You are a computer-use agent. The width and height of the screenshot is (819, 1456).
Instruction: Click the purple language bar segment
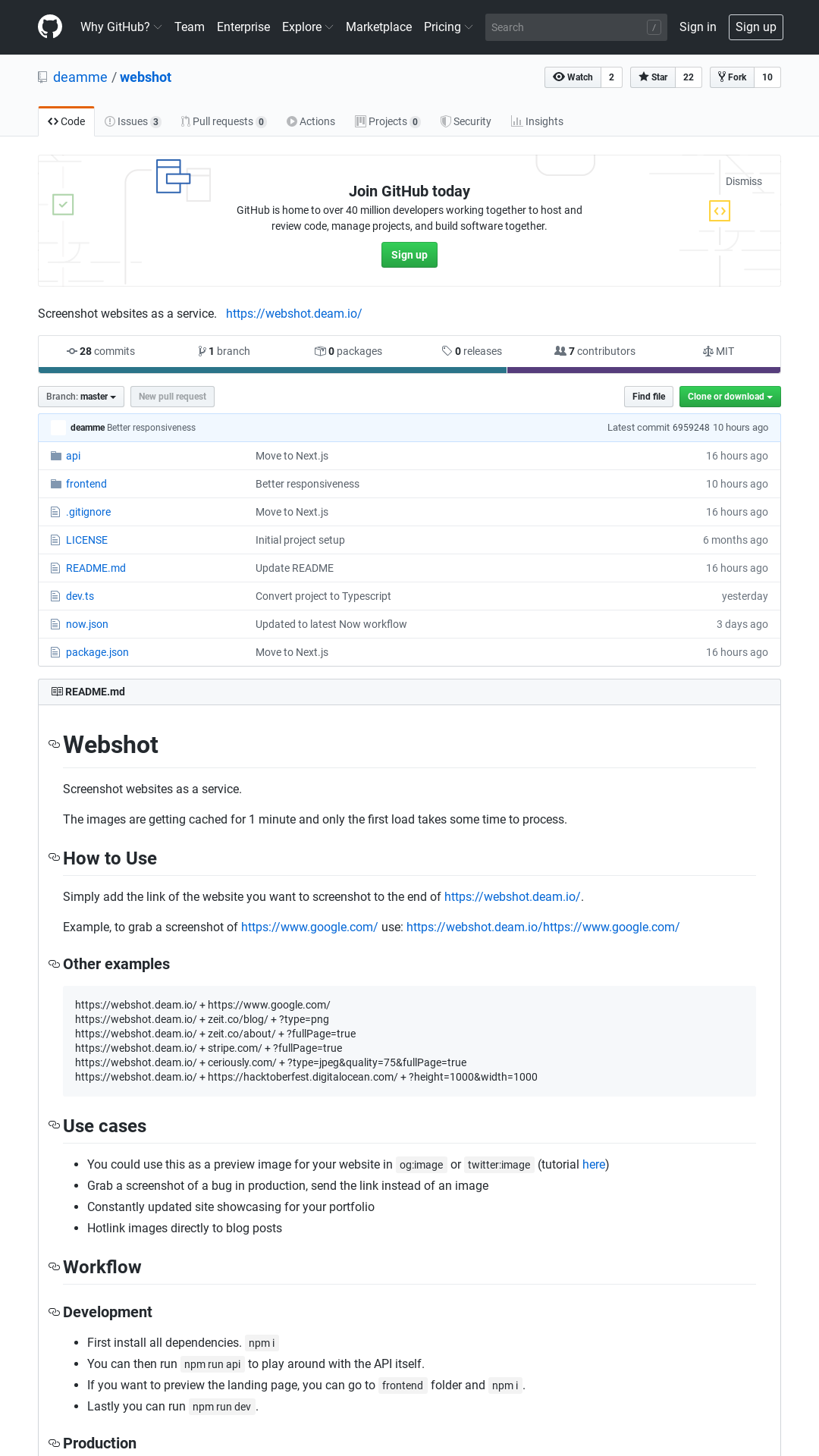[644, 370]
